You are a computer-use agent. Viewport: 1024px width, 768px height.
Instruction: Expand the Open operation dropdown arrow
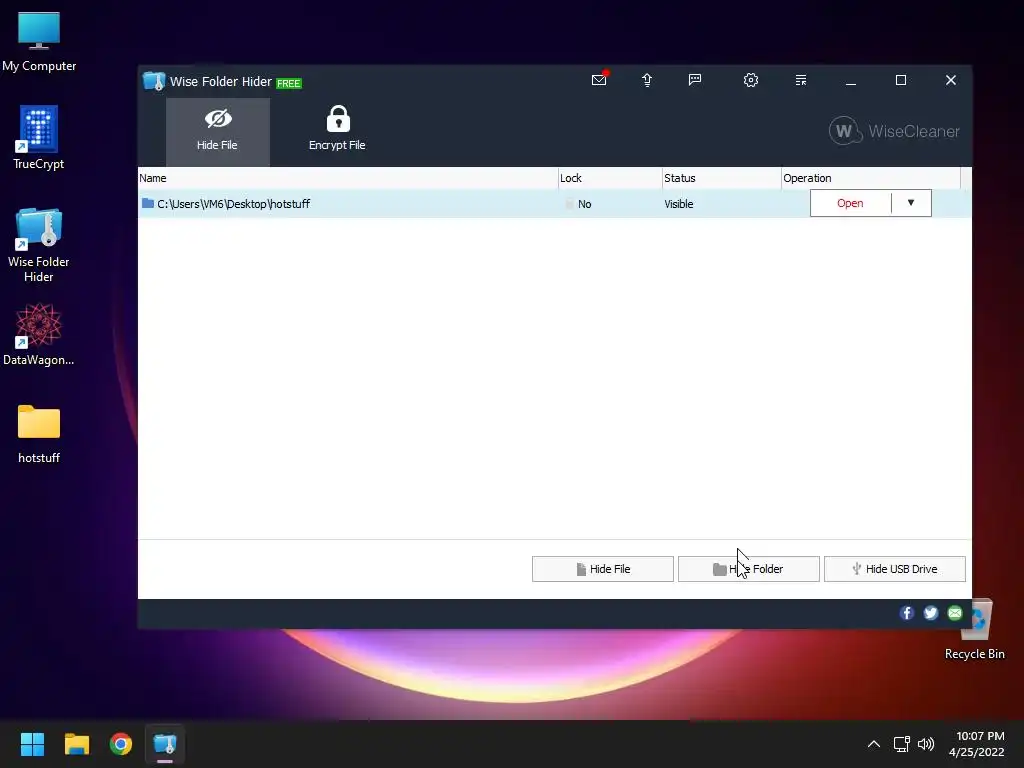pos(911,203)
